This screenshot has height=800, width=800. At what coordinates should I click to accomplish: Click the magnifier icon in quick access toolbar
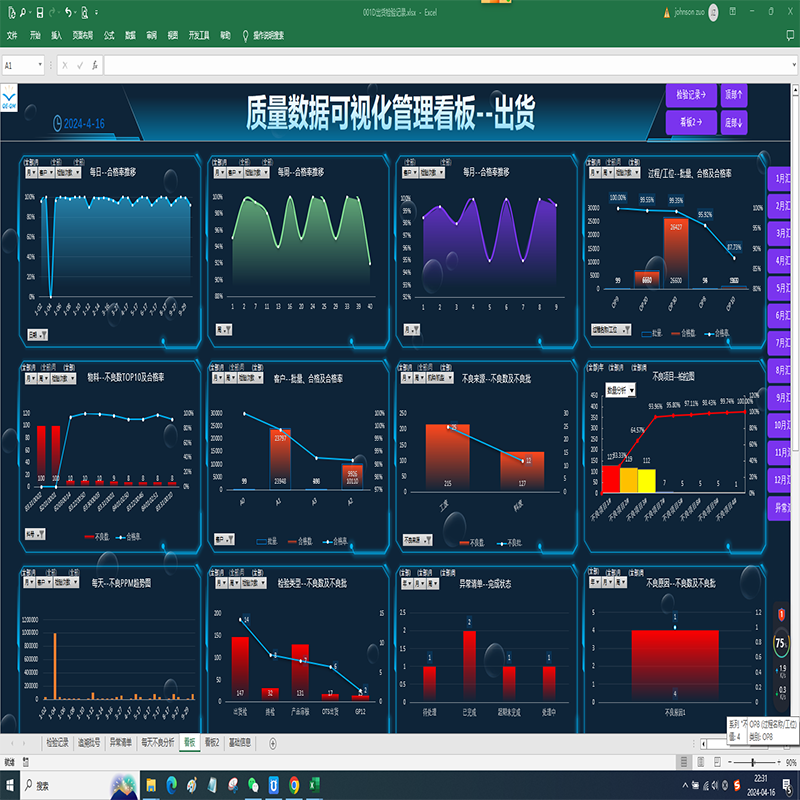(23, 13)
